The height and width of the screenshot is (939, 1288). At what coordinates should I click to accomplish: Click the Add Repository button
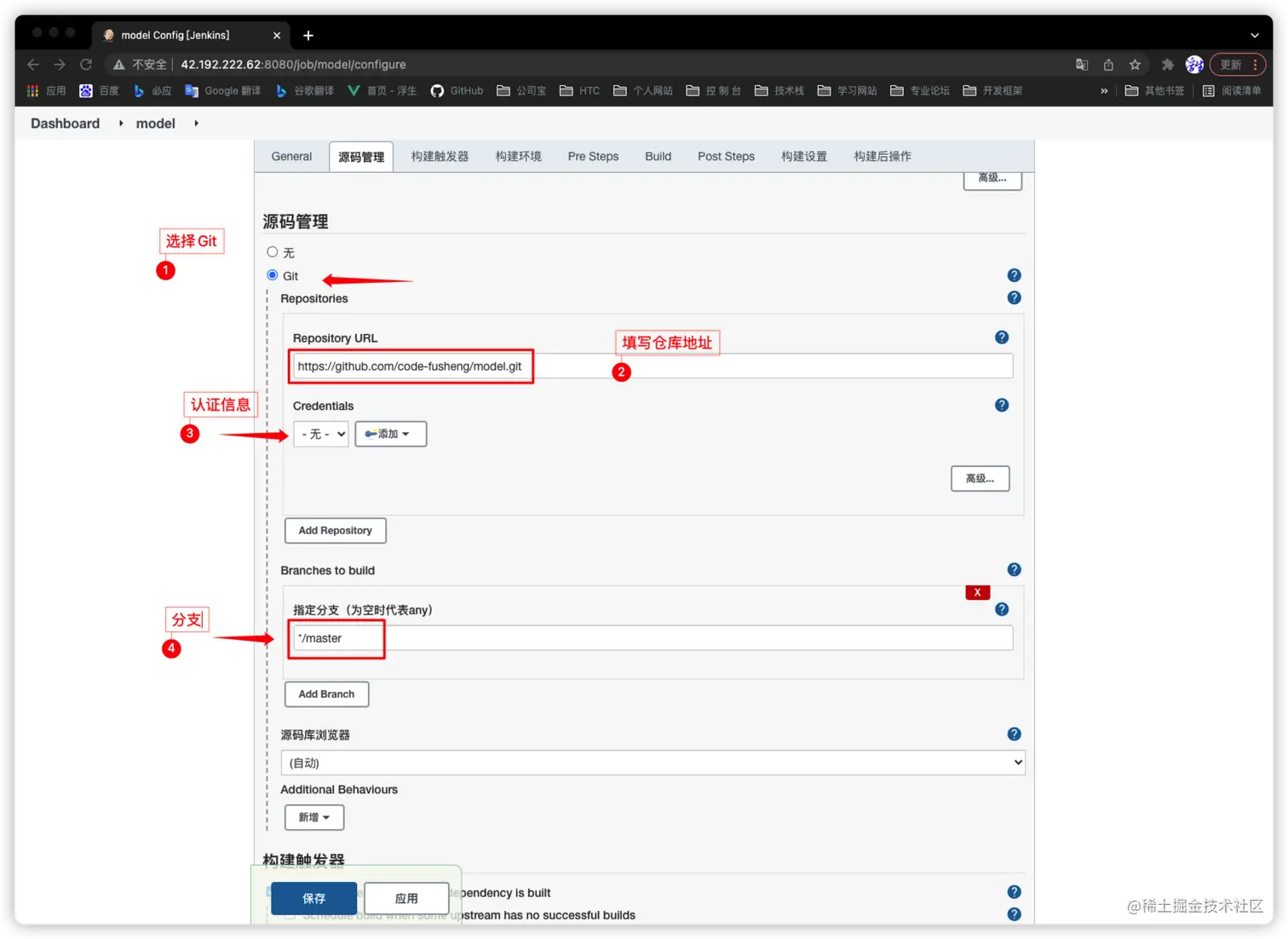coord(335,530)
